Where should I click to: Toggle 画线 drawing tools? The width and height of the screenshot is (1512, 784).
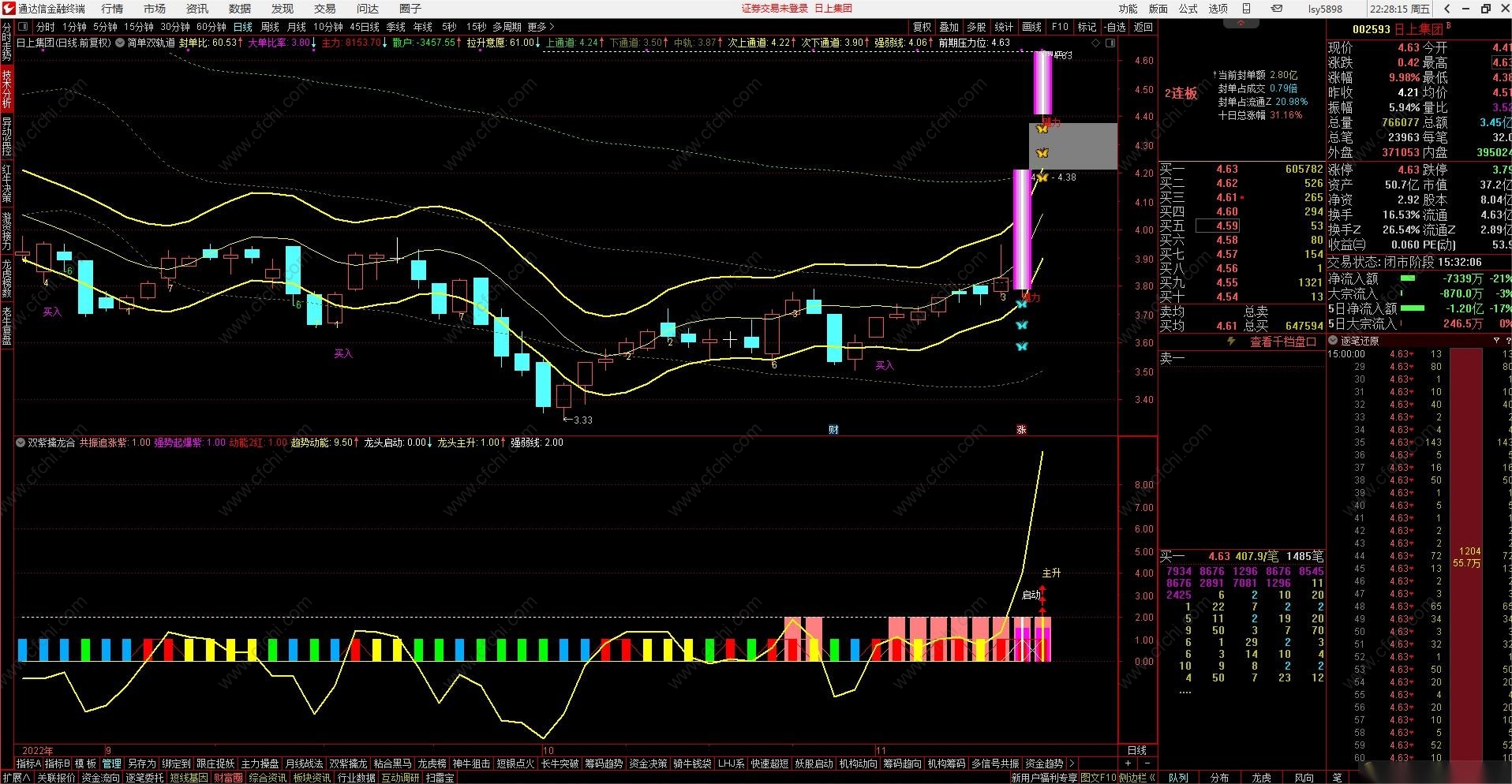(x=1031, y=27)
